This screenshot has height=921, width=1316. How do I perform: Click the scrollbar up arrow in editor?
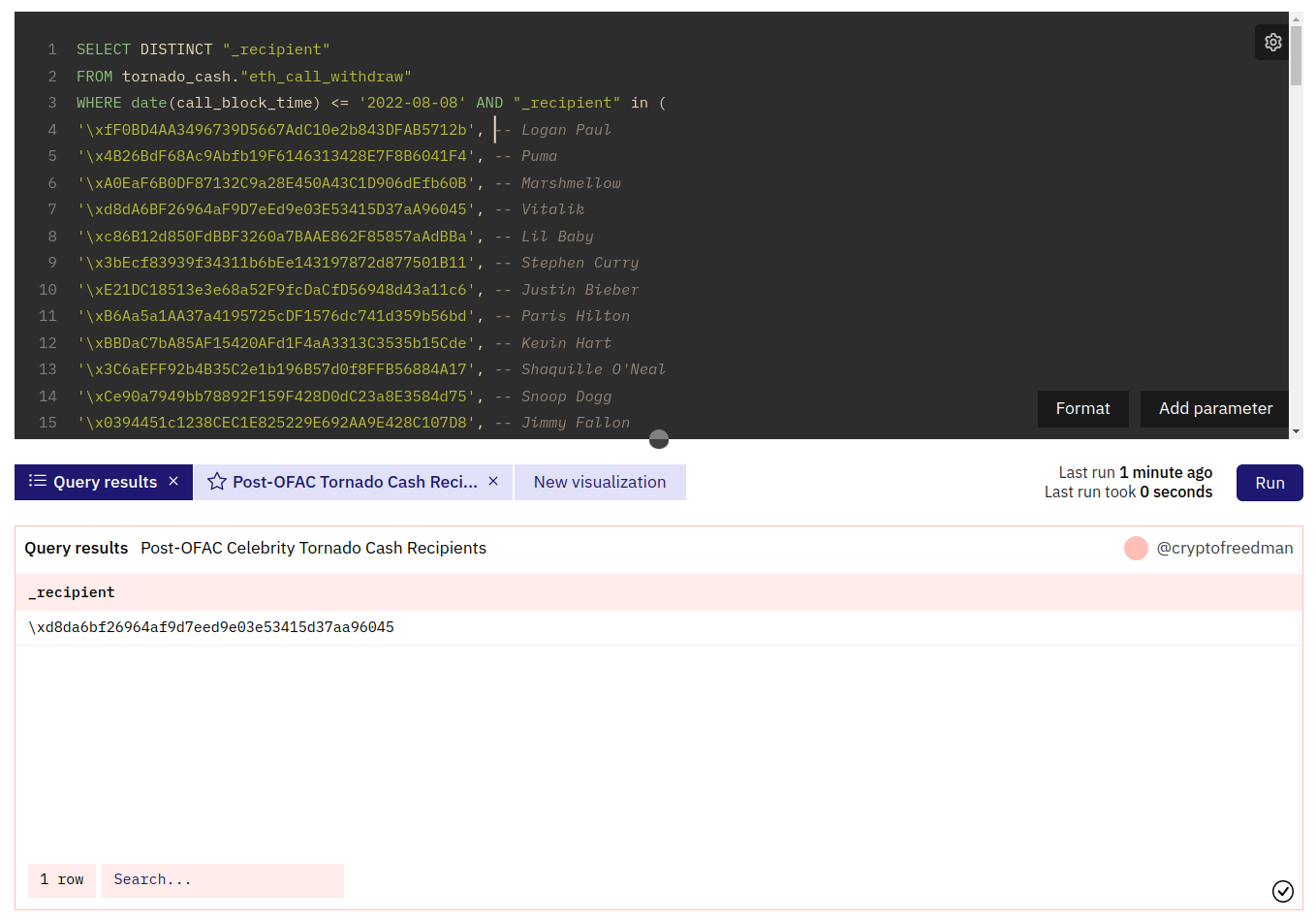pos(1296,18)
